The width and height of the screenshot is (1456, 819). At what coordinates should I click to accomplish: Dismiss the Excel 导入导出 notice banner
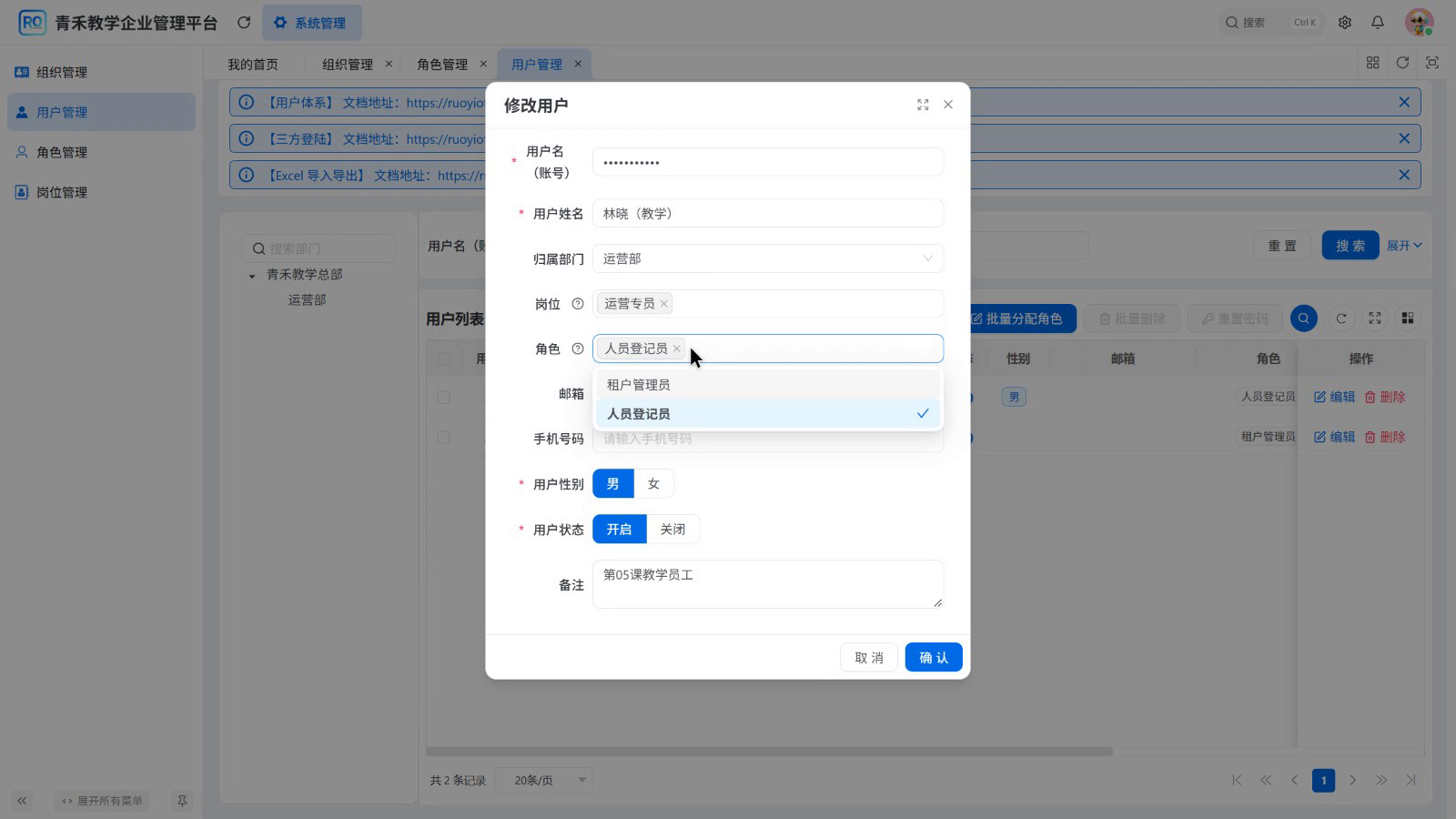pyautogui.click(x=1404, y=175)
